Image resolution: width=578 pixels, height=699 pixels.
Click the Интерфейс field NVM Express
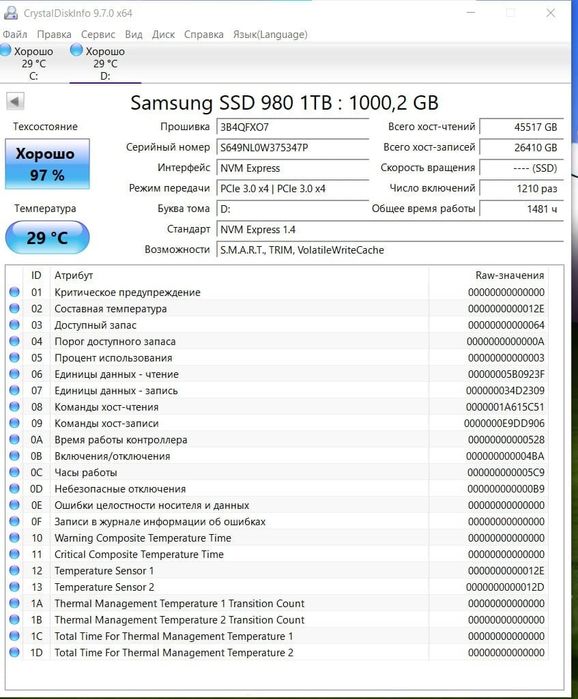293,168
